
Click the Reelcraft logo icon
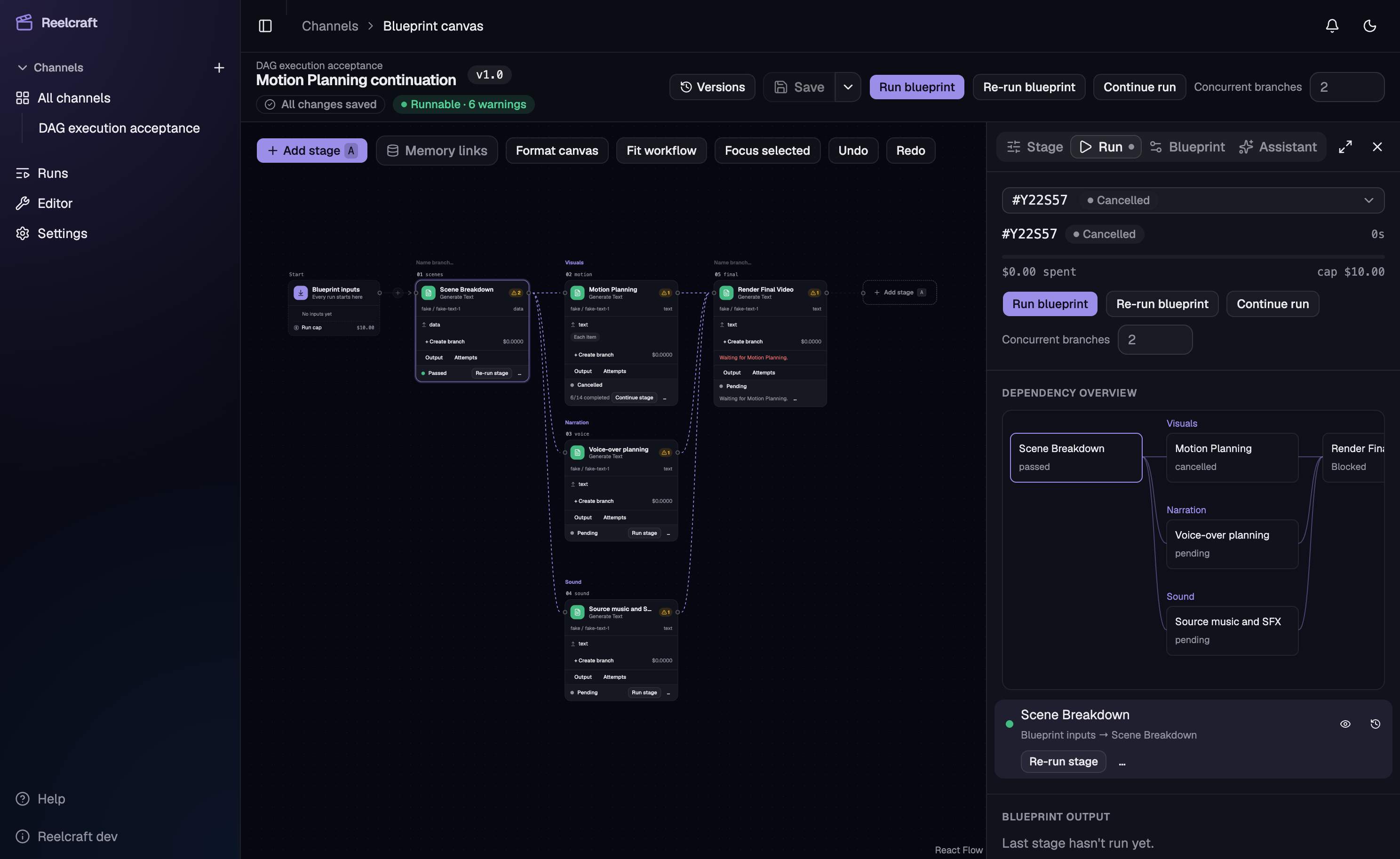point(24,23)
